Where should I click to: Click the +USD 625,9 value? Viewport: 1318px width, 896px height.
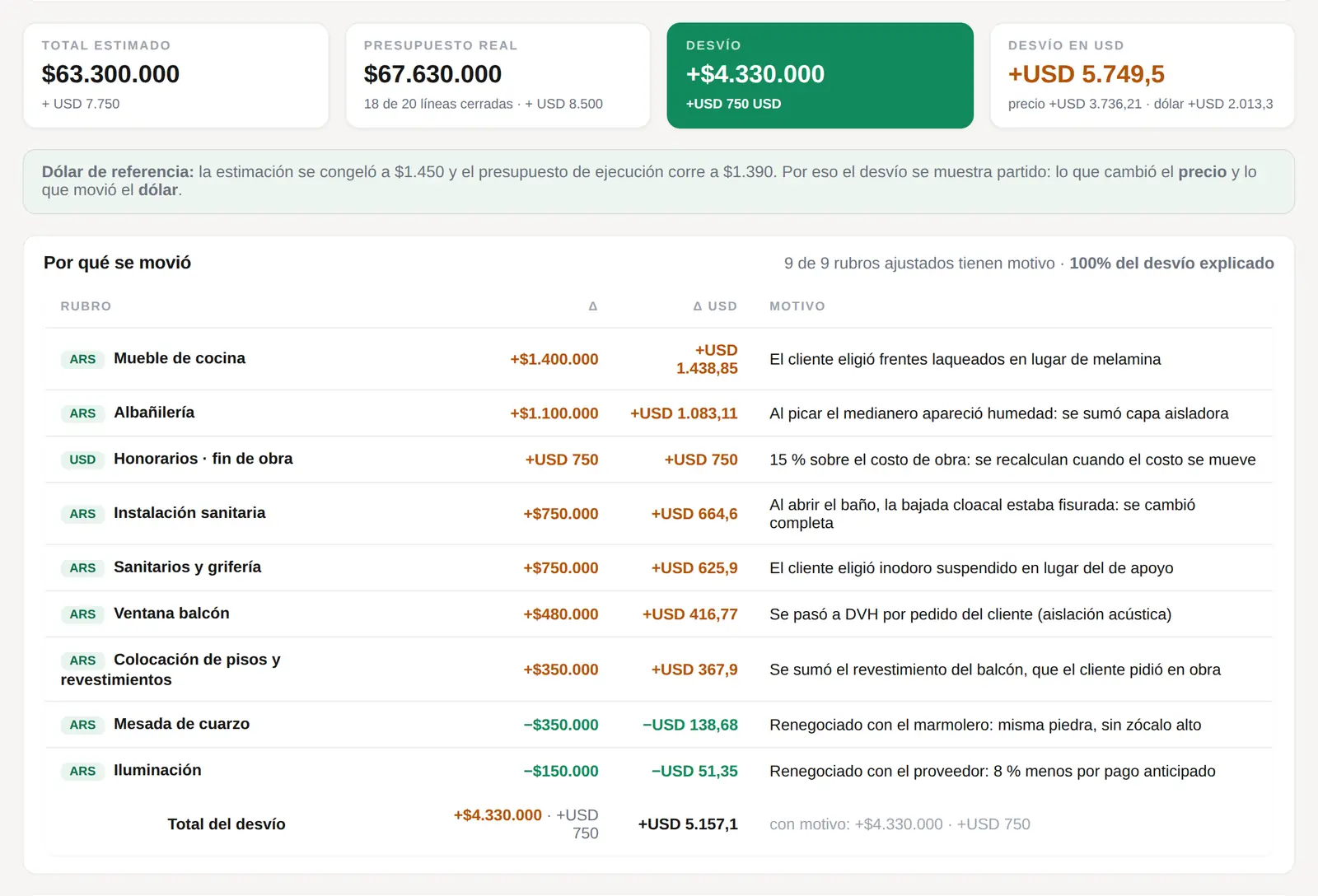pos(694,568)
